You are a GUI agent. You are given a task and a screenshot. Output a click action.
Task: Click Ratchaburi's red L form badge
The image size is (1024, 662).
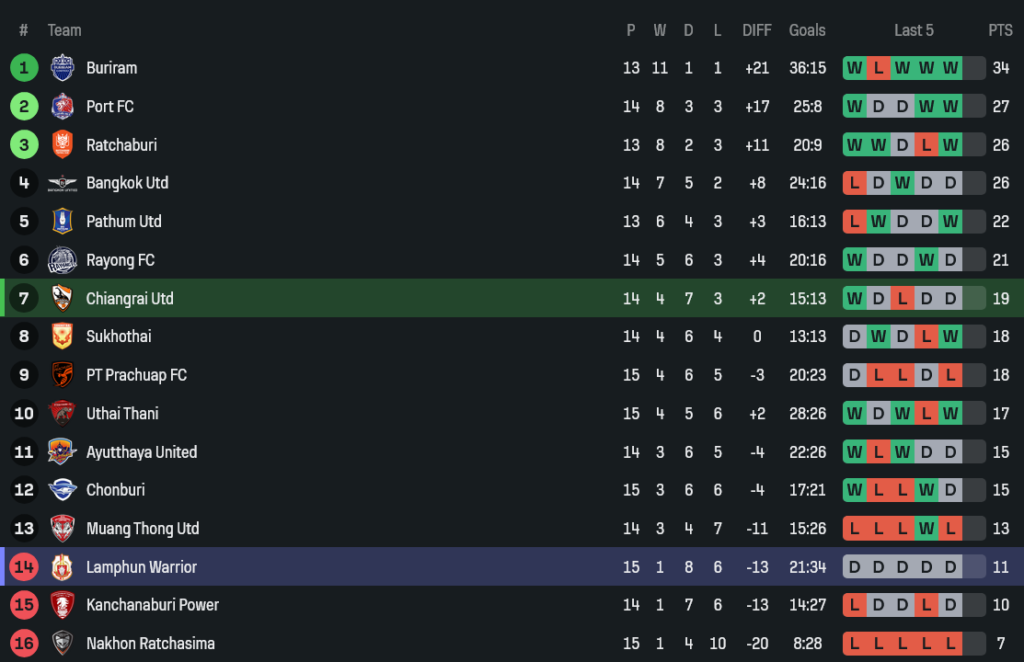(926, 145)
